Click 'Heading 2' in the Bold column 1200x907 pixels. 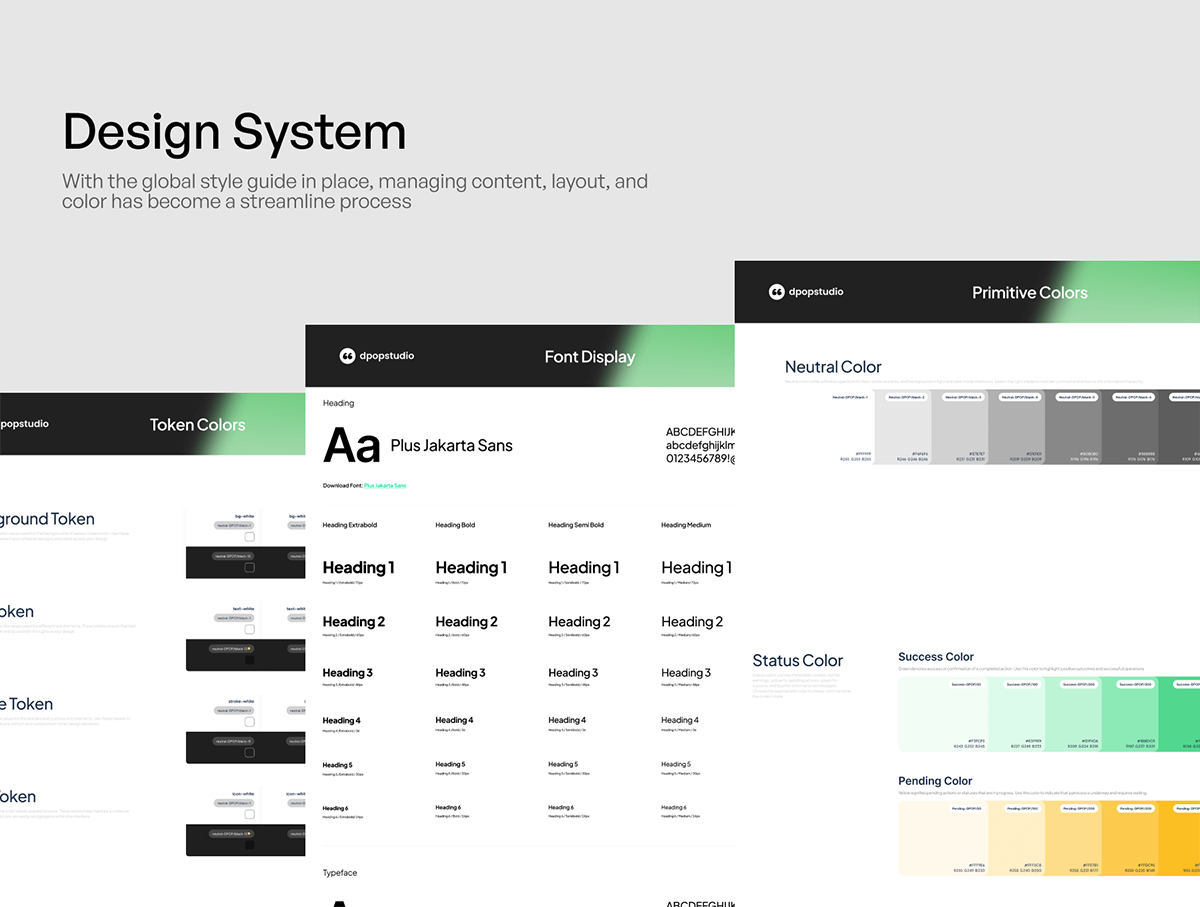pos(466,622)
